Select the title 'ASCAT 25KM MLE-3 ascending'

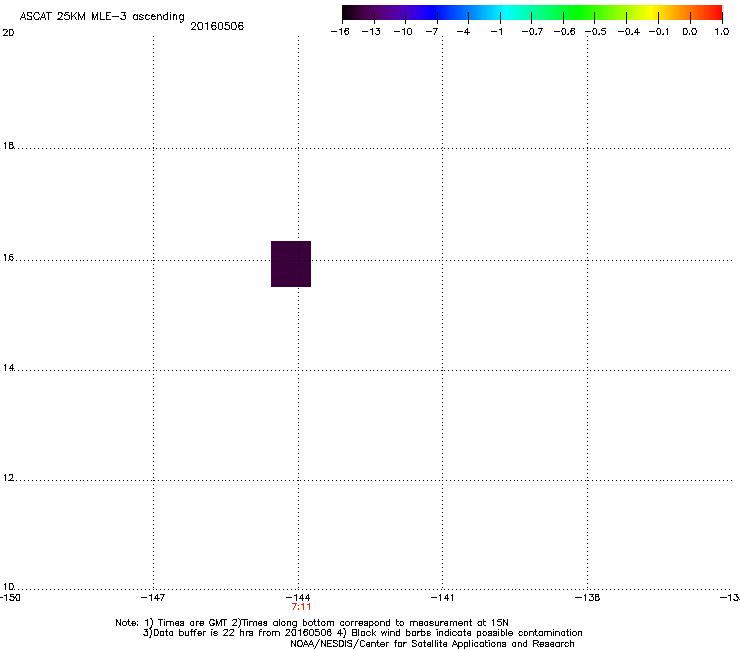[x=102, y=17]
